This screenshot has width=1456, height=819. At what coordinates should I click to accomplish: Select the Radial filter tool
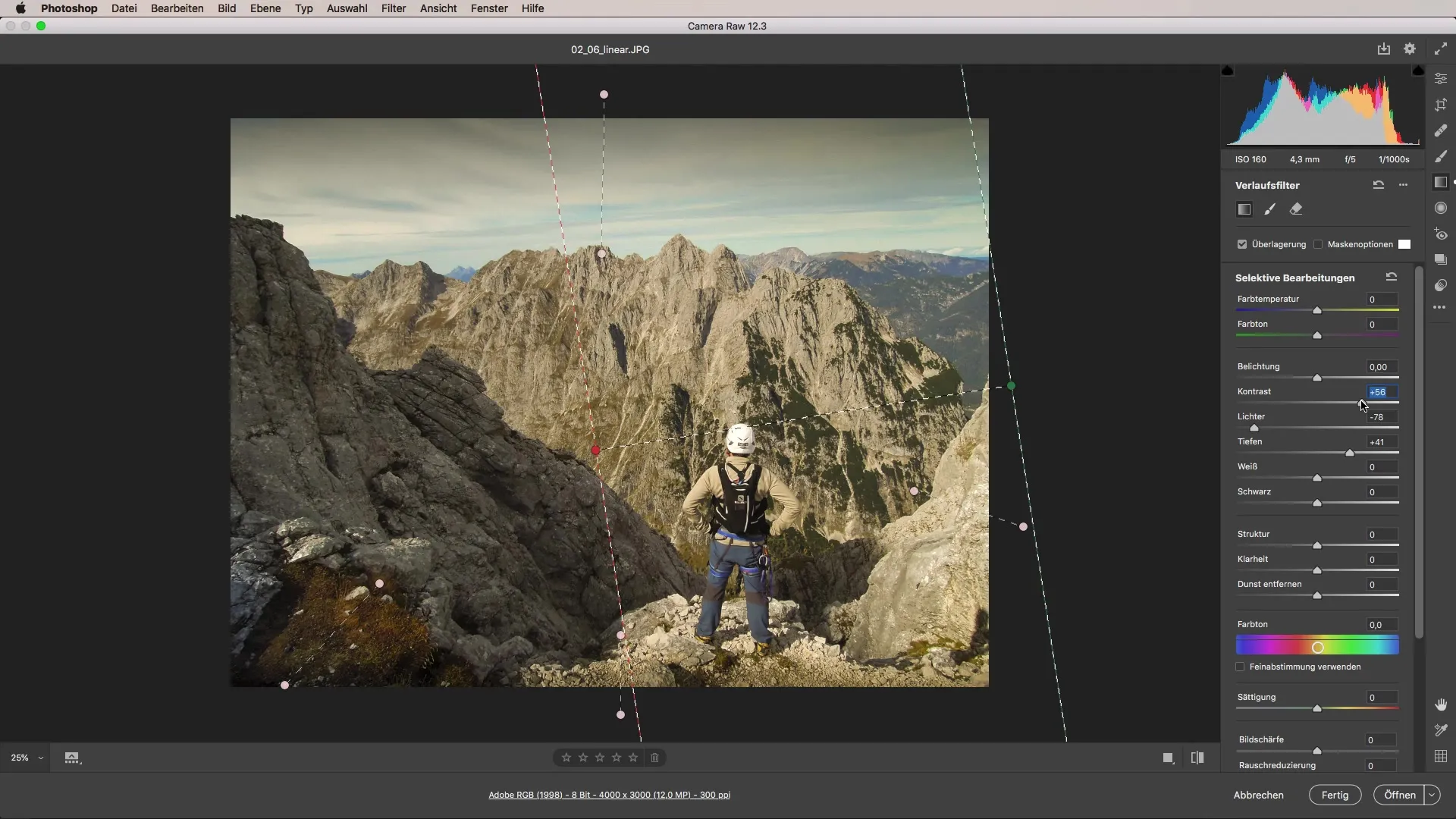1441,208
